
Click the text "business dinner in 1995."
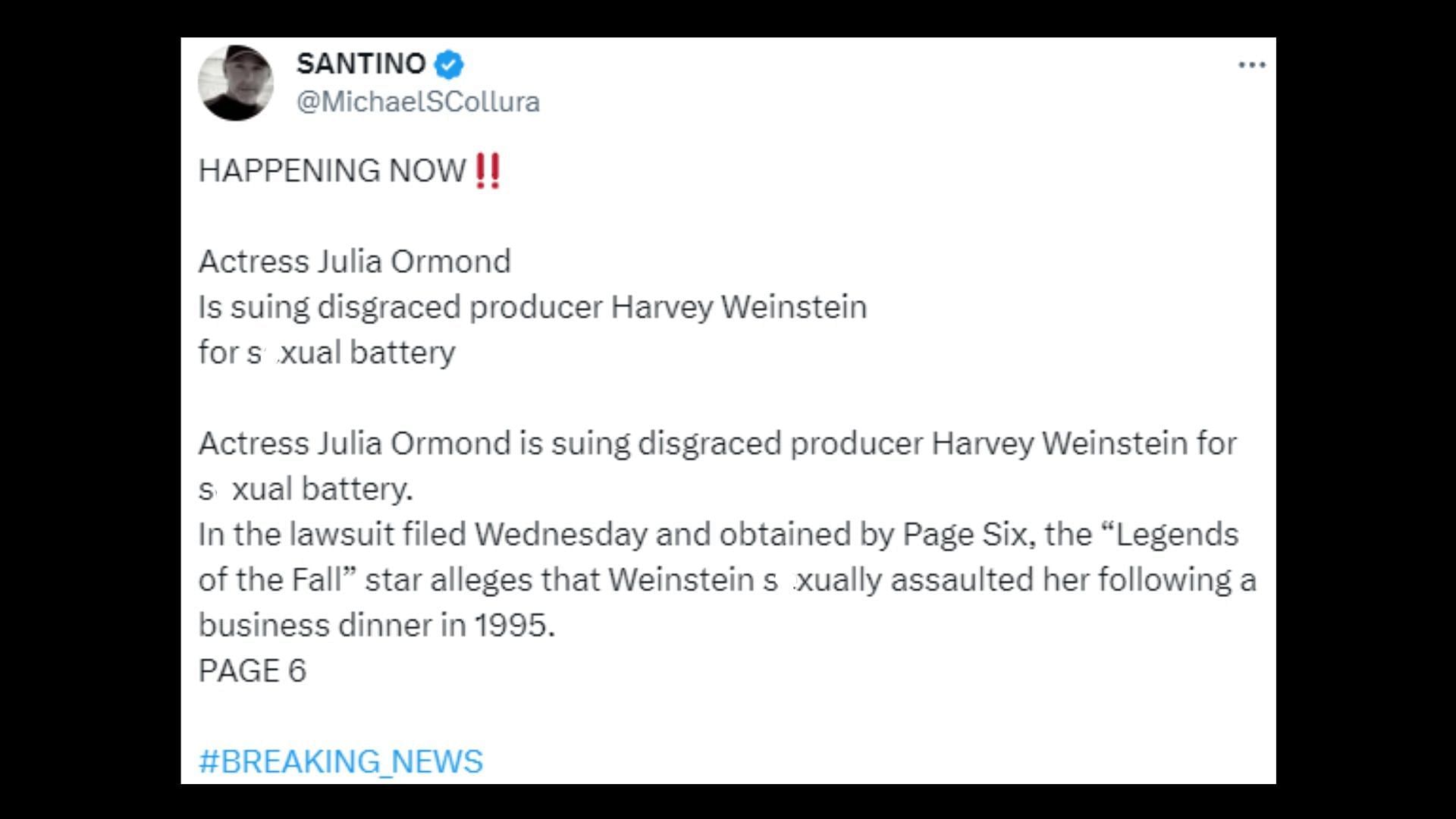click(377, 626)
